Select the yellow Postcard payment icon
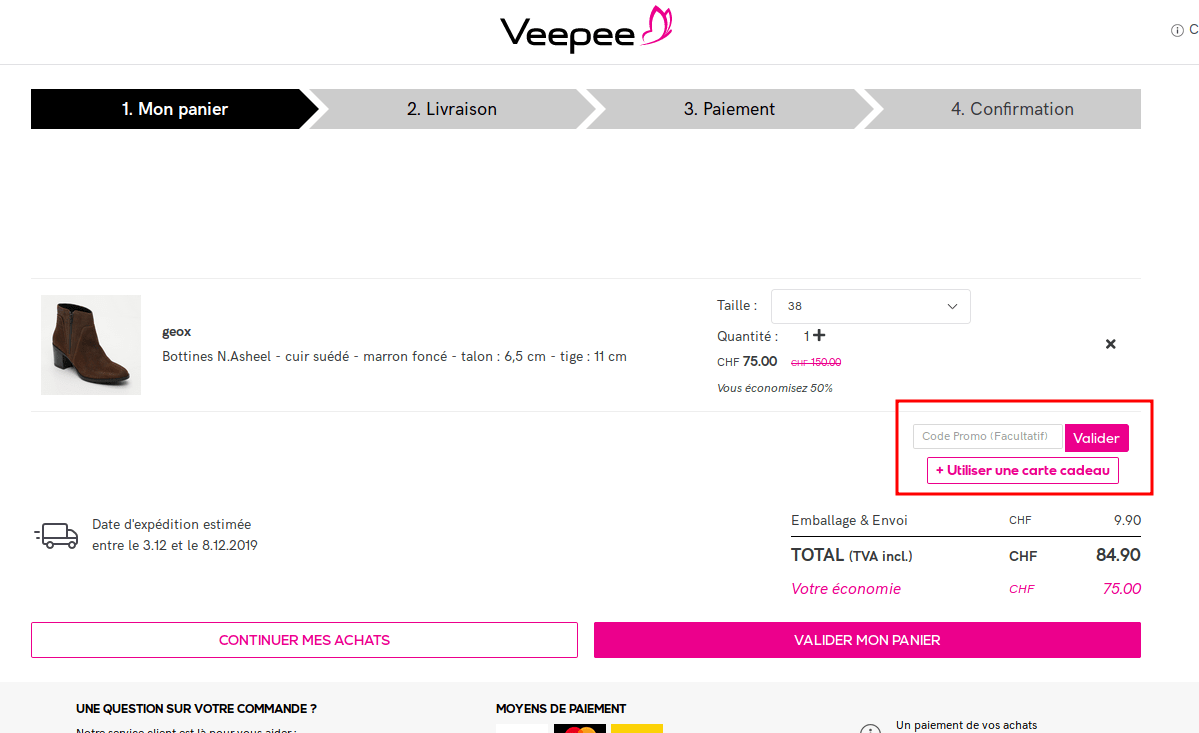The width and height of the screenshot is (1199, 733). pos(637,729)
